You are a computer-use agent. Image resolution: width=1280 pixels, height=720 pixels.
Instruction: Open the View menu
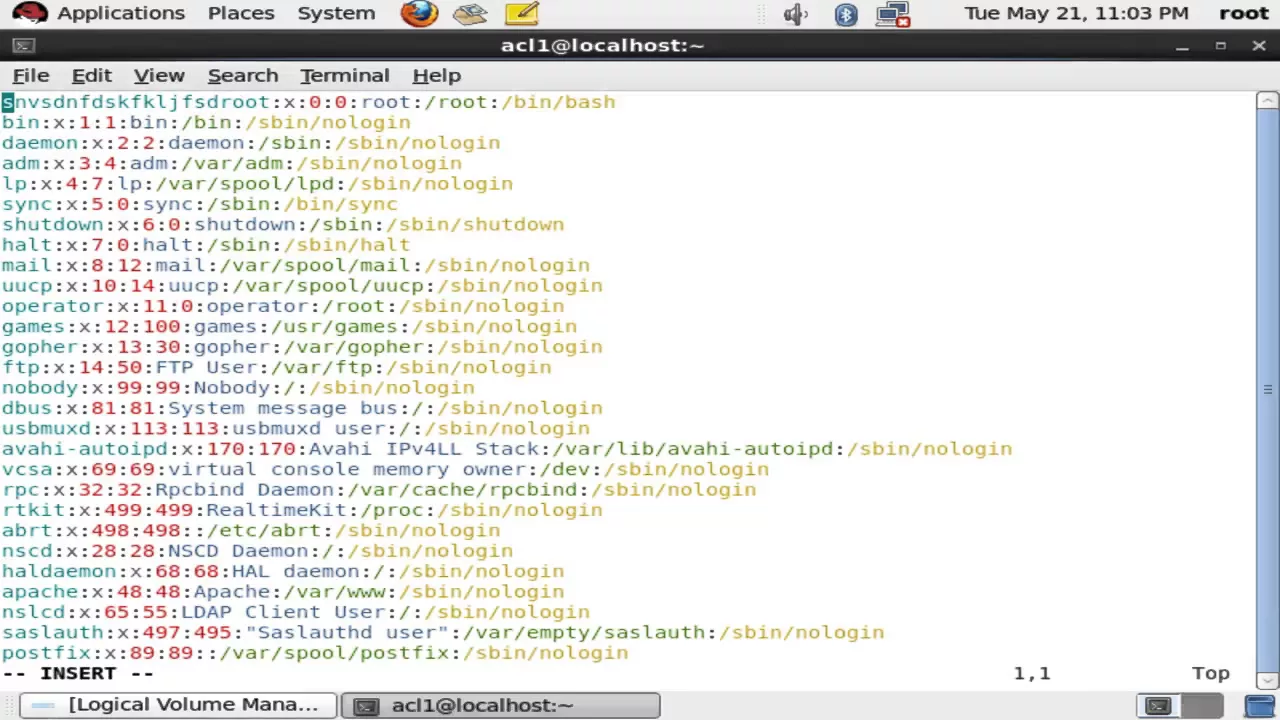[159, 75]
